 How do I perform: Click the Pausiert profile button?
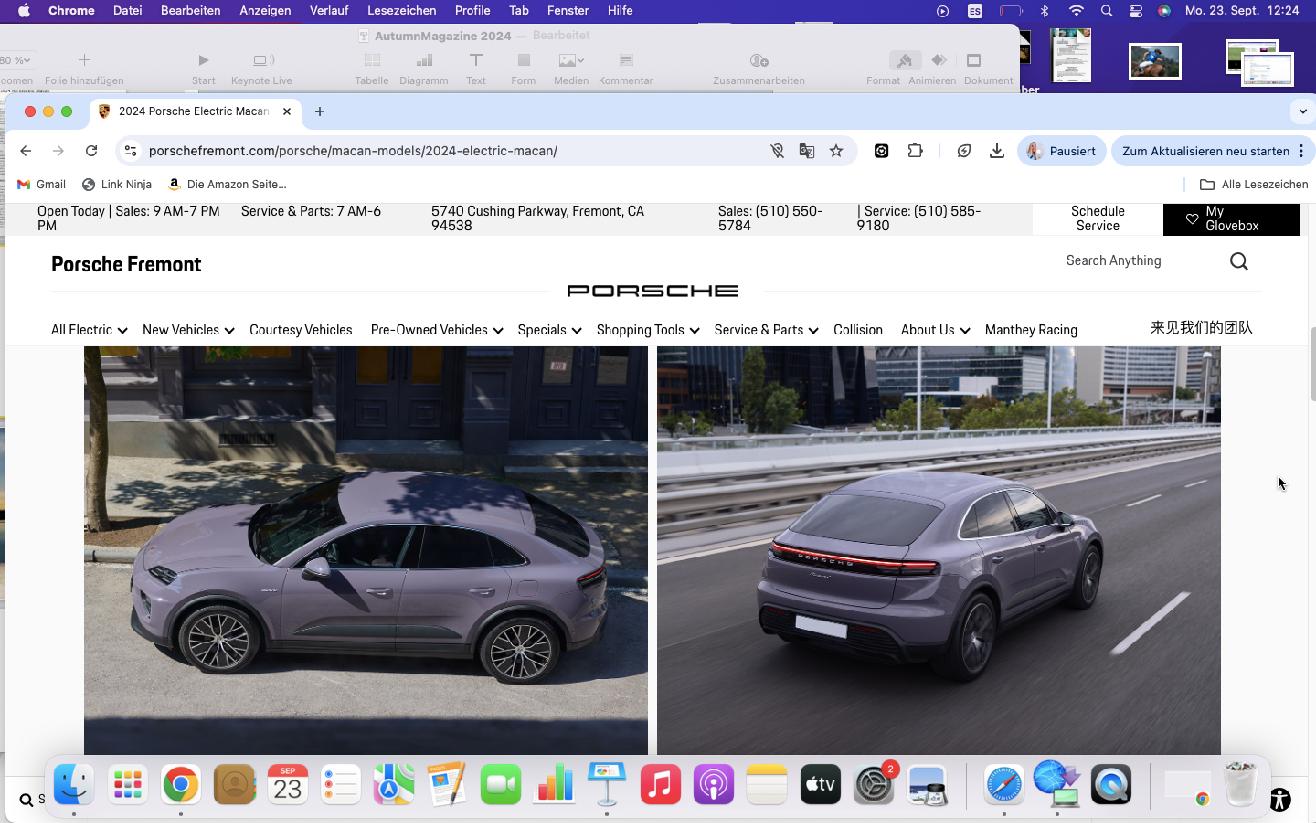click(x=1062, y=151)
